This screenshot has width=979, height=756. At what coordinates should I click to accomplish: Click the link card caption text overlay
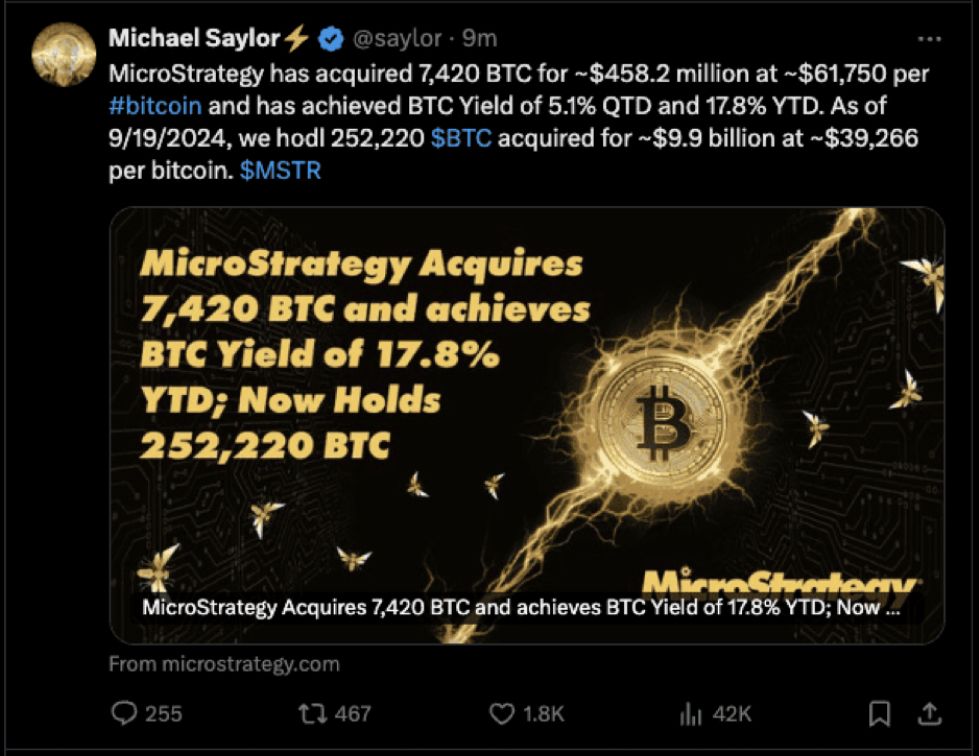(520, 608)
